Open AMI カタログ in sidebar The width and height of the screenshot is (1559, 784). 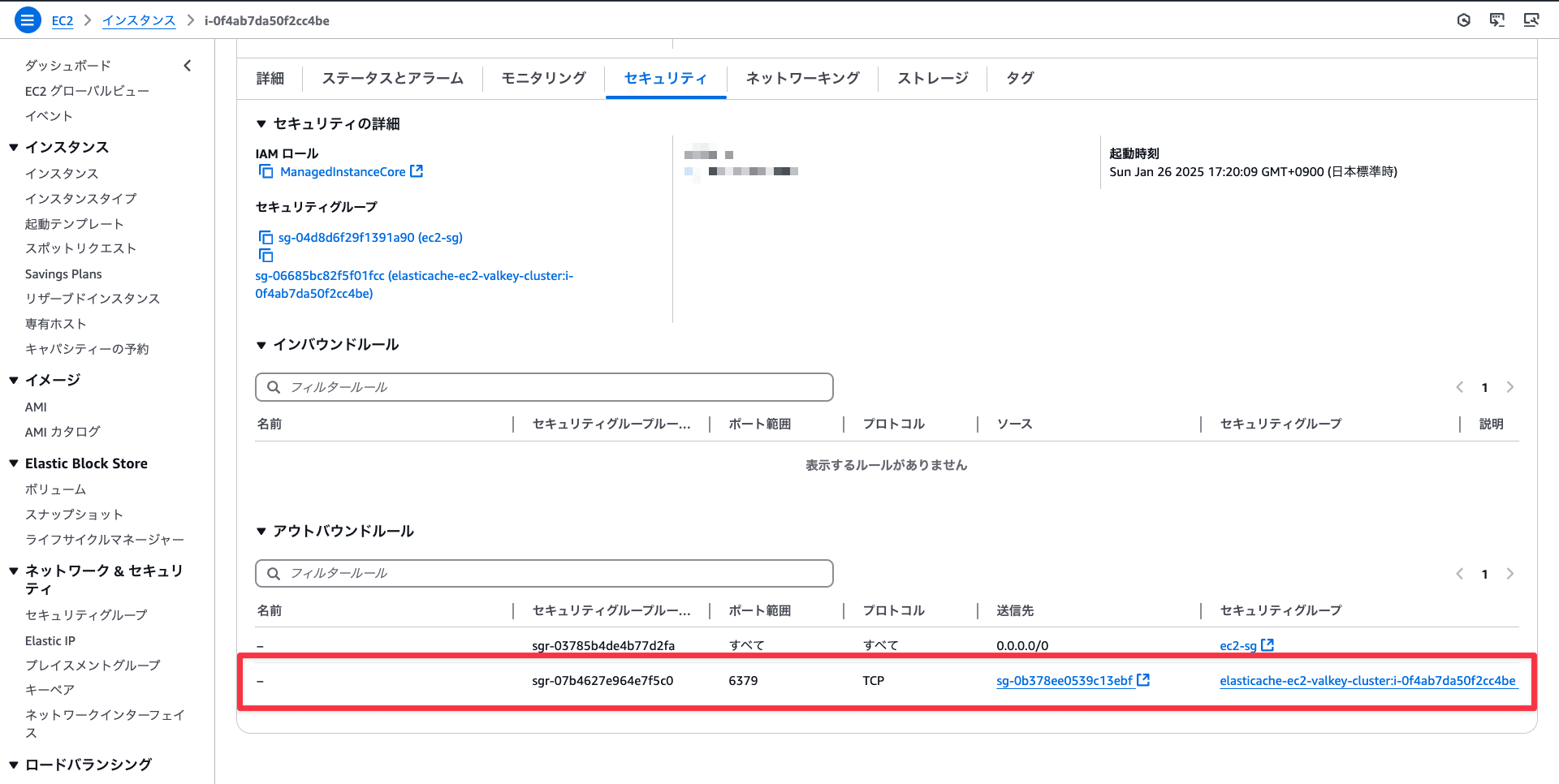coord(63,432)
